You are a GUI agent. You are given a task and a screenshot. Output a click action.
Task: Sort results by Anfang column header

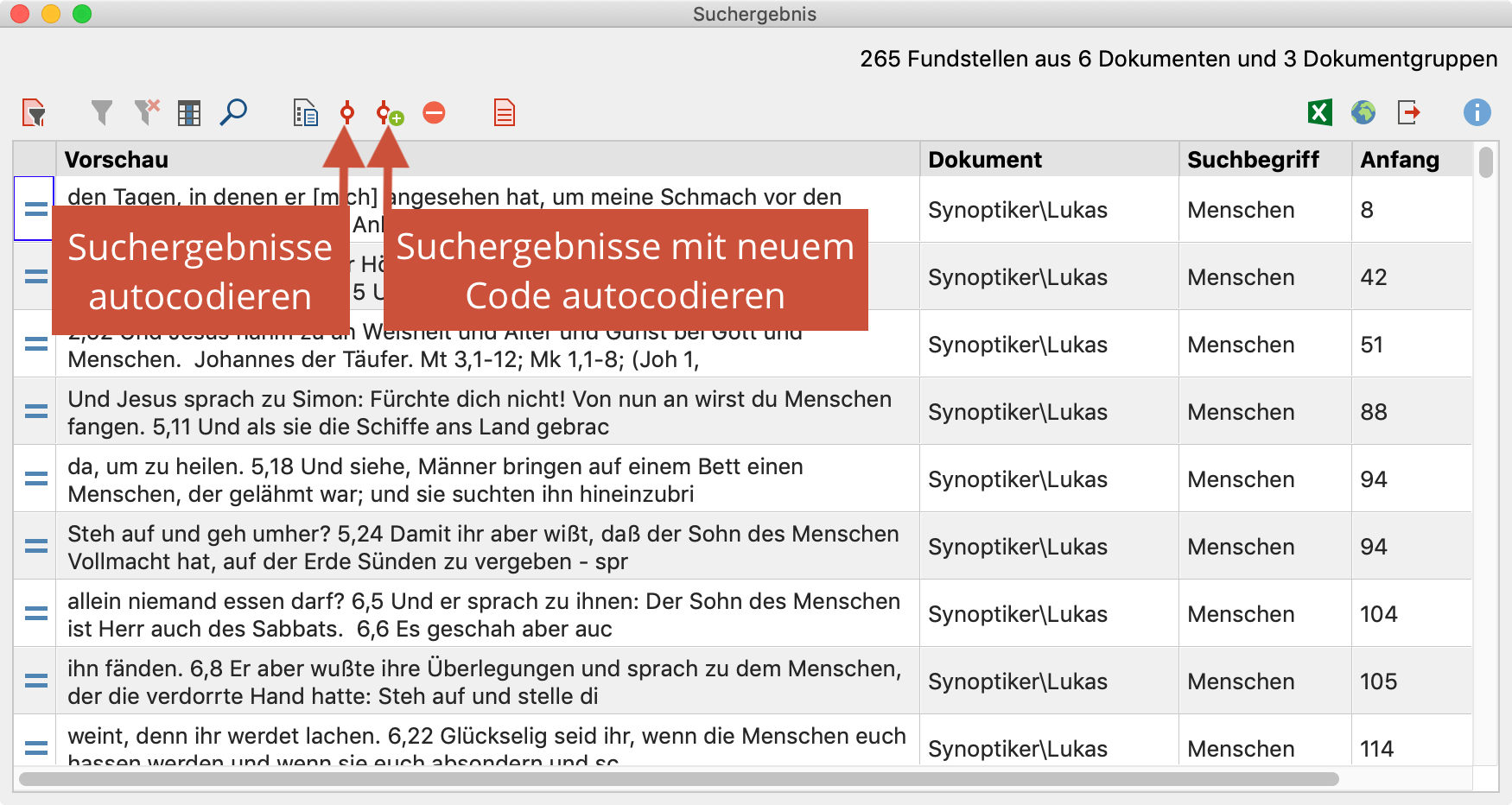pos(1400,160)
